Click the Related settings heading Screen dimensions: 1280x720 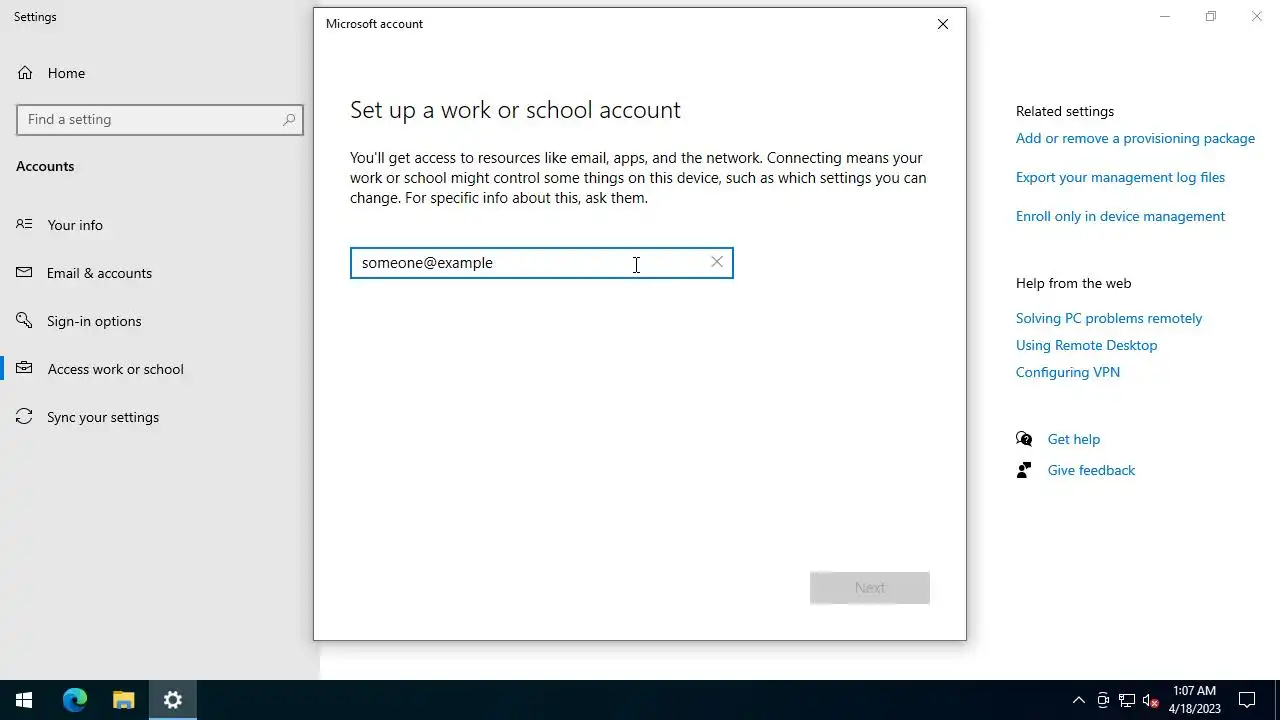tap(1065, 111)
